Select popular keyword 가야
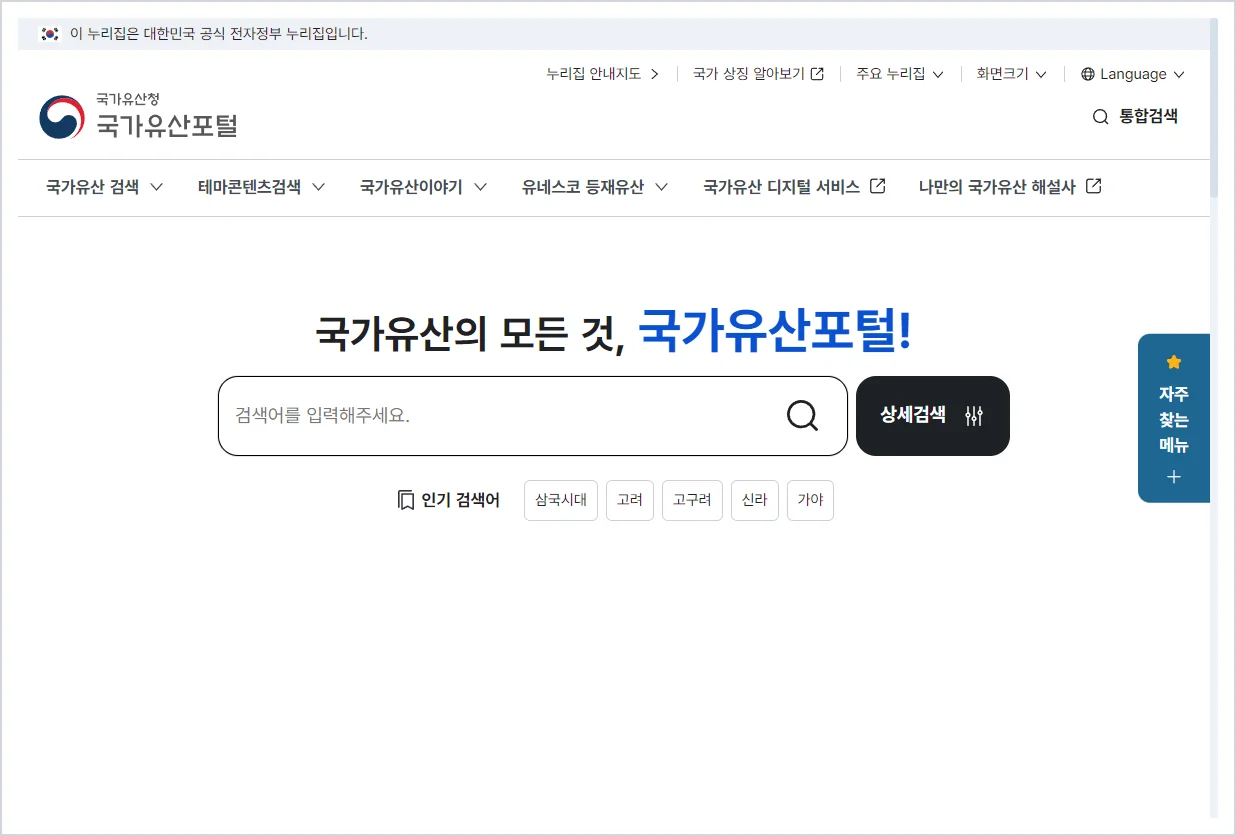1236x836 pixels. [810, 500]
